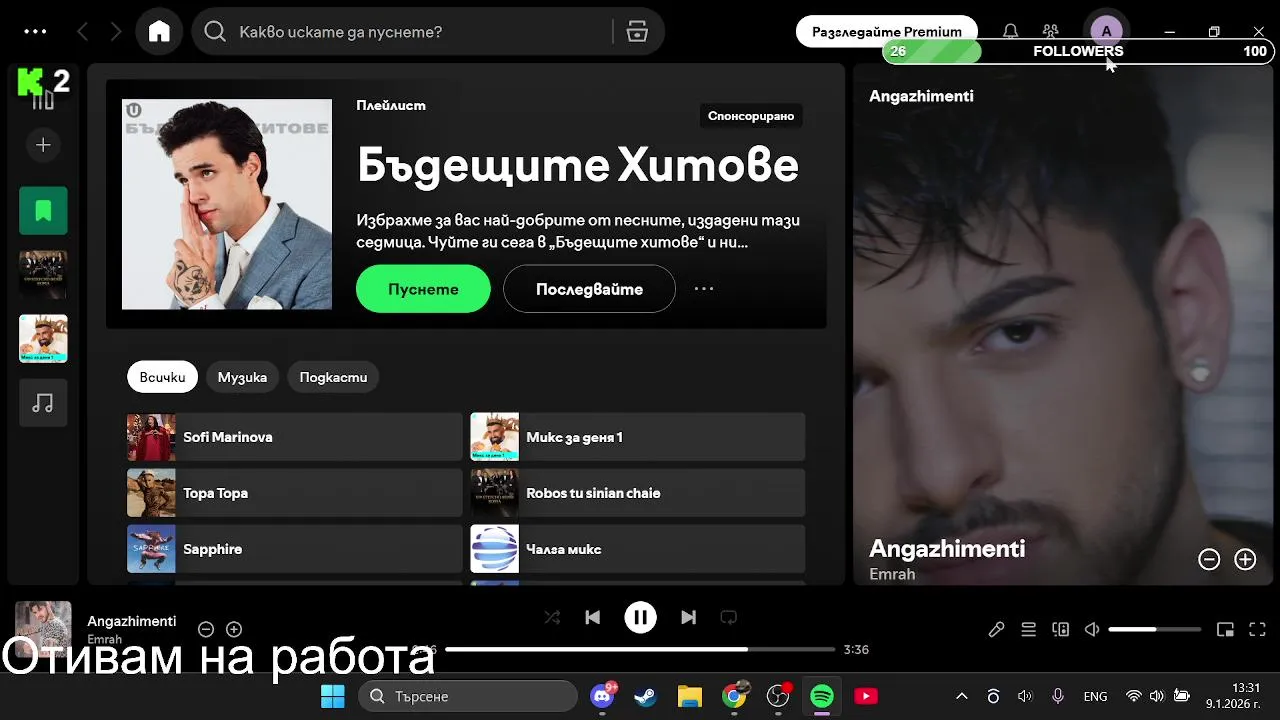This screenshot has height=720, width=1280.
Task: Open the music note sidebar item
Action: pyautogui.click(x=43, y=403)
